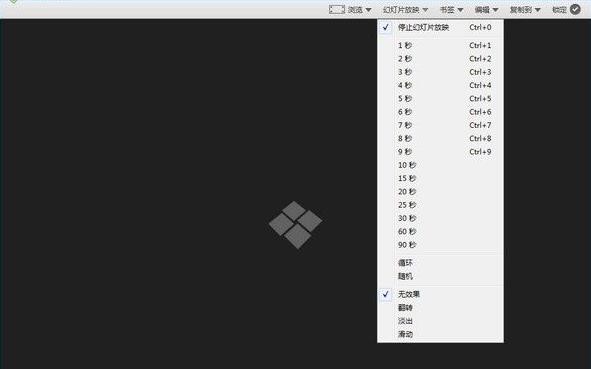The width and height of the screenshot is (591, 369).
Task: Choose 9 秒 slideshow interval
Action: 440,152
